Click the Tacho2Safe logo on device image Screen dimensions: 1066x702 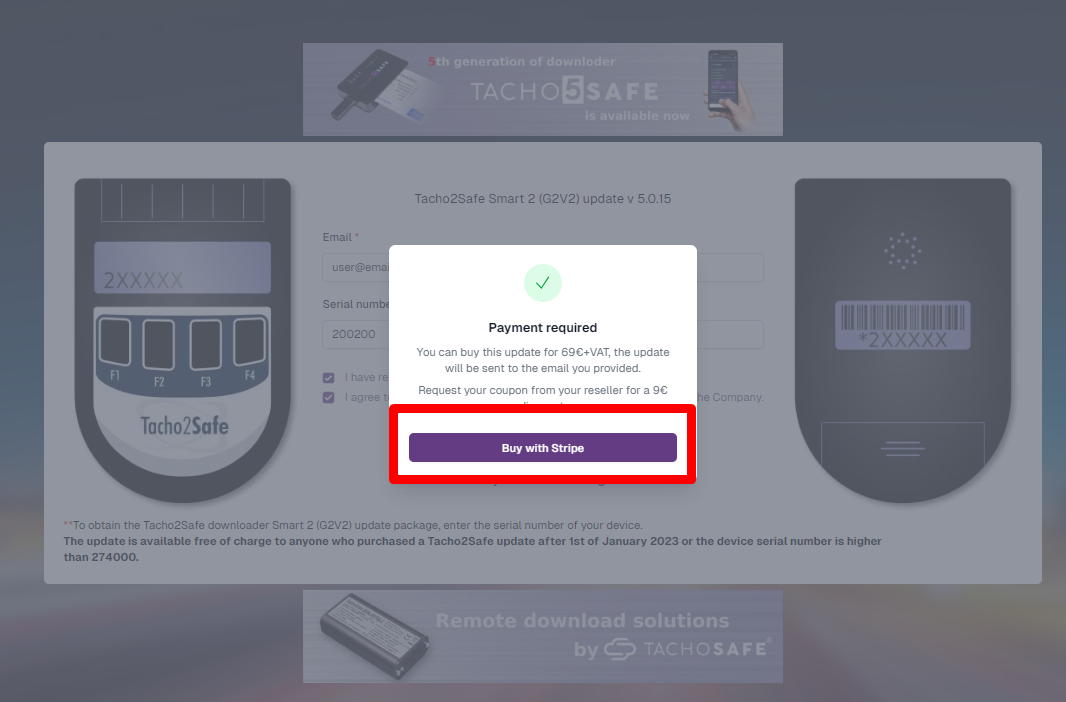184,427
